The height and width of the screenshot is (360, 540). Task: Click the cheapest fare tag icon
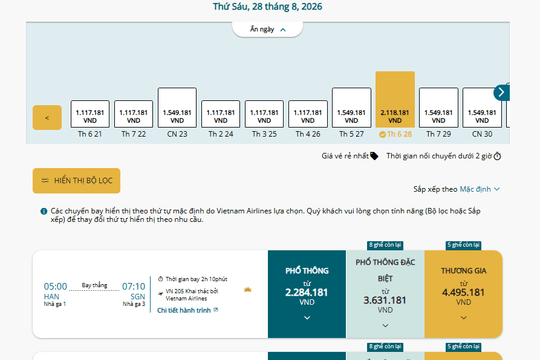374,156
